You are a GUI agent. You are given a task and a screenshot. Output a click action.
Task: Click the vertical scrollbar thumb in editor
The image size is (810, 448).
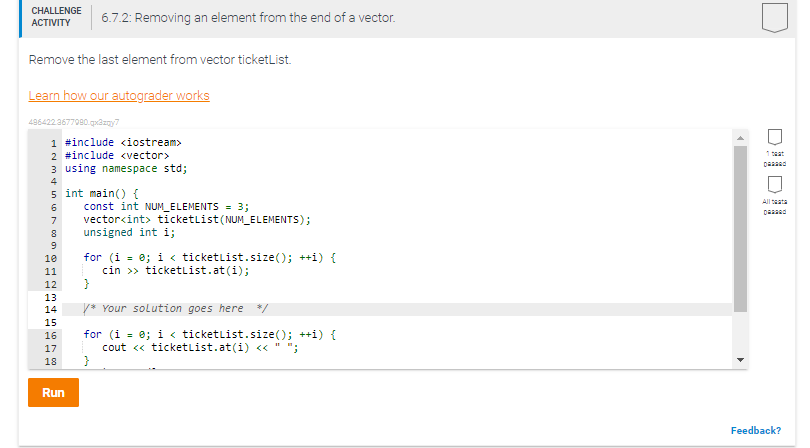pyautogui.click(x=740, y=229)
